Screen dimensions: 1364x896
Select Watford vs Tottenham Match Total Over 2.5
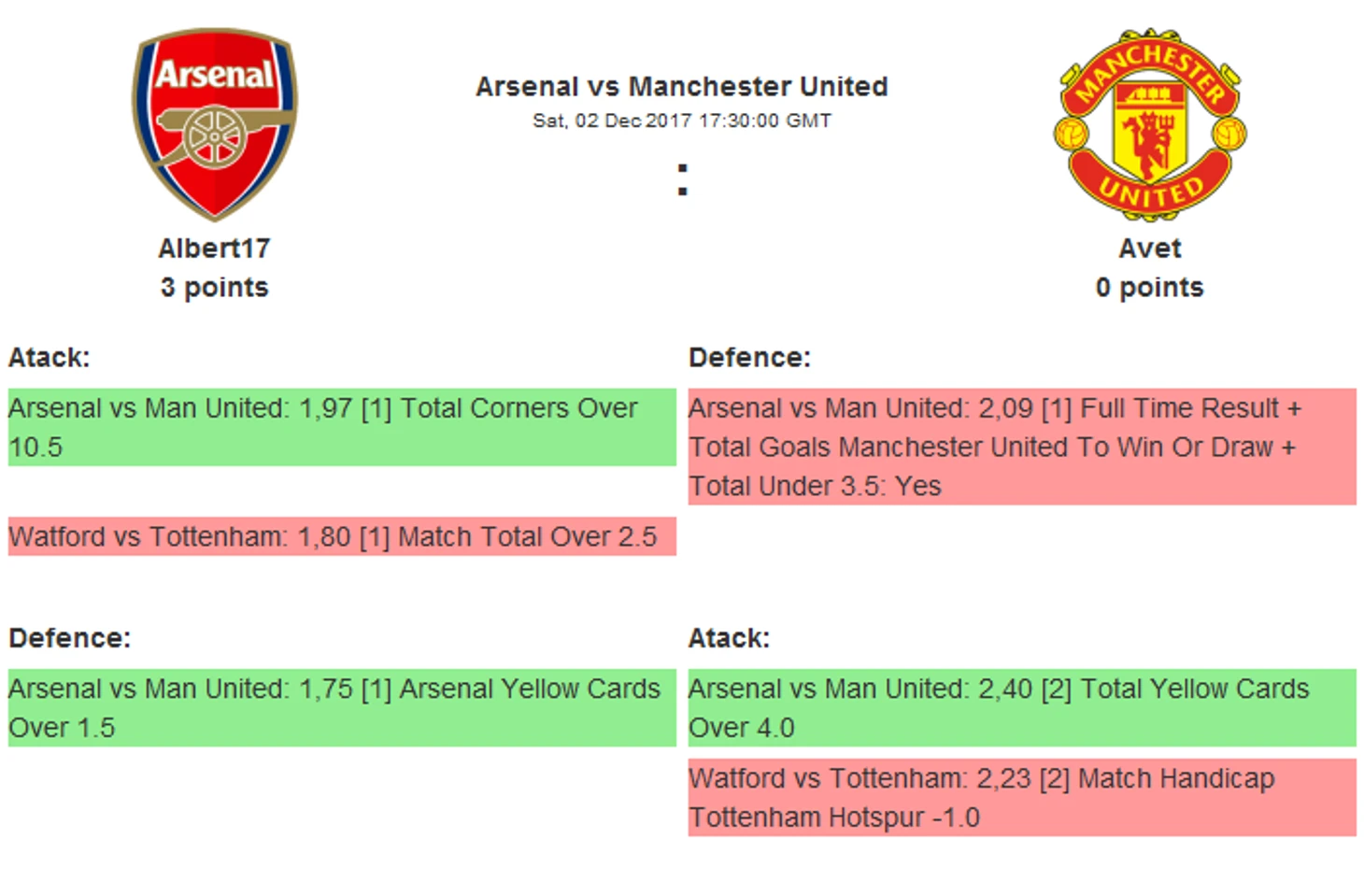[x=342, y=536]
